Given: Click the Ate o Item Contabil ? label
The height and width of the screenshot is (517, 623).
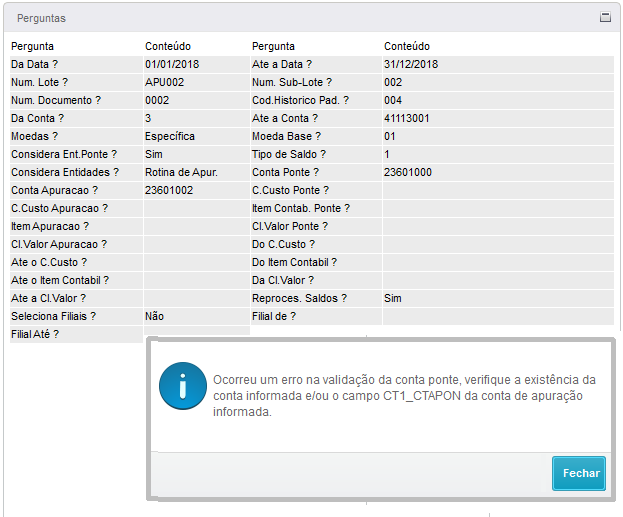Looking at the screenshot, I should click(60, 281).
